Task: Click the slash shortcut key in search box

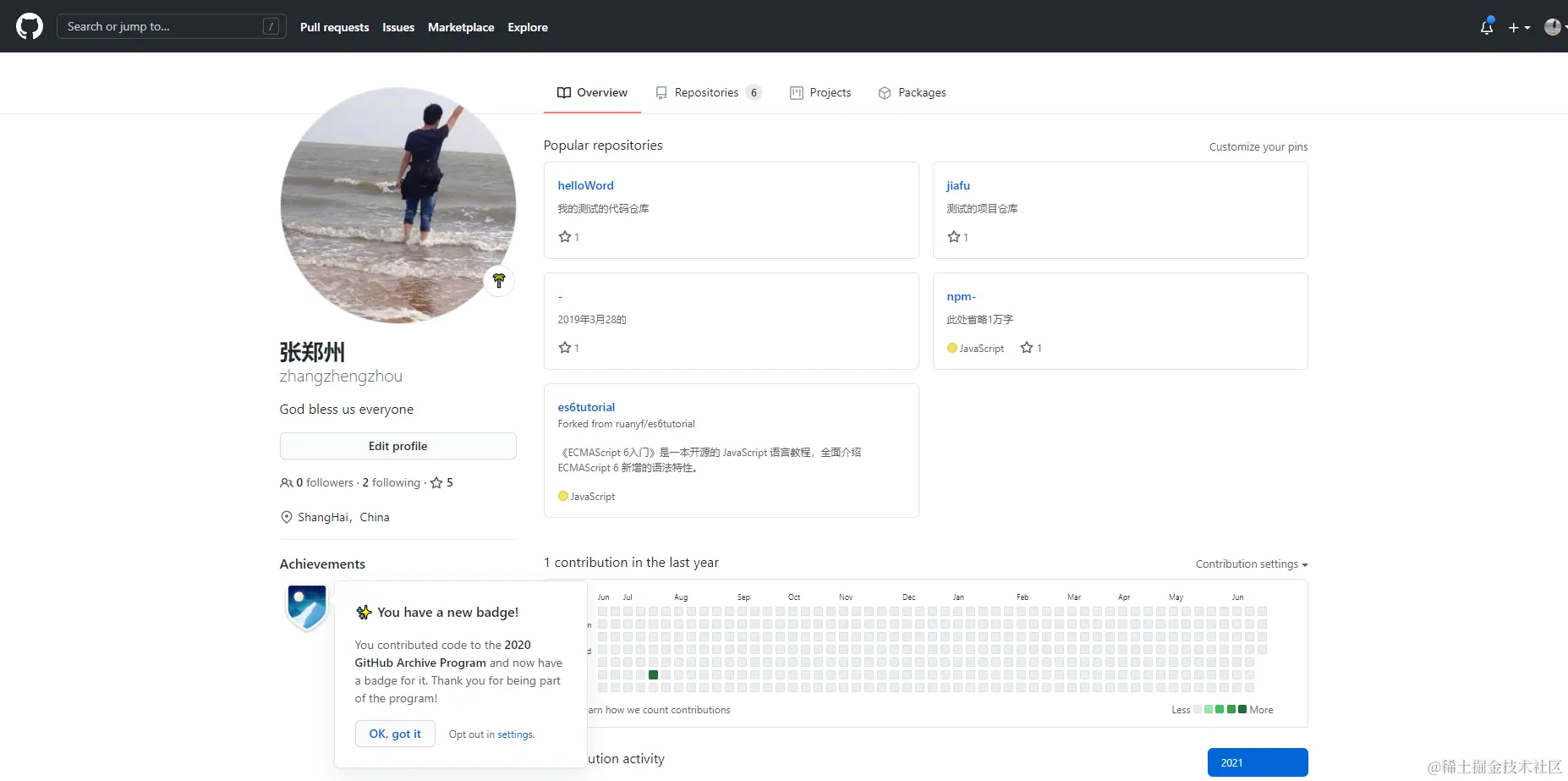Action: 271,26
